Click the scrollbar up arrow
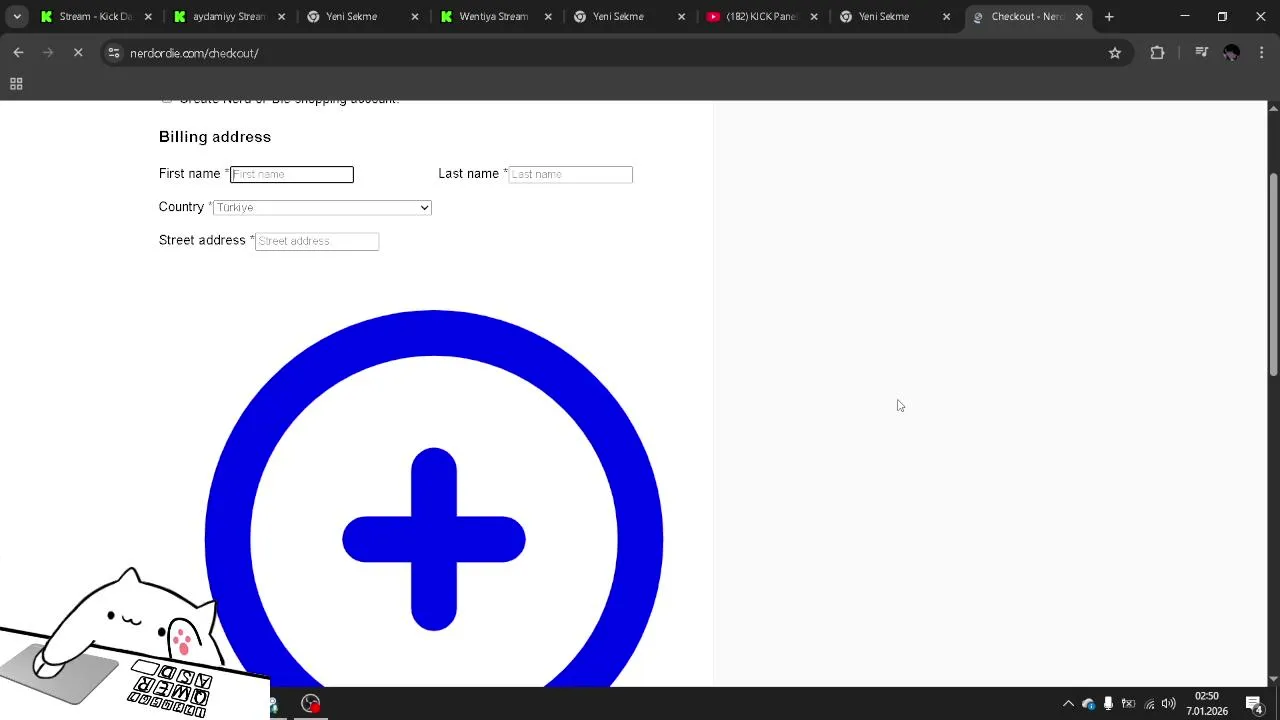The image size is (1280, 720). pyautogui.click(x=1273, y=107)
